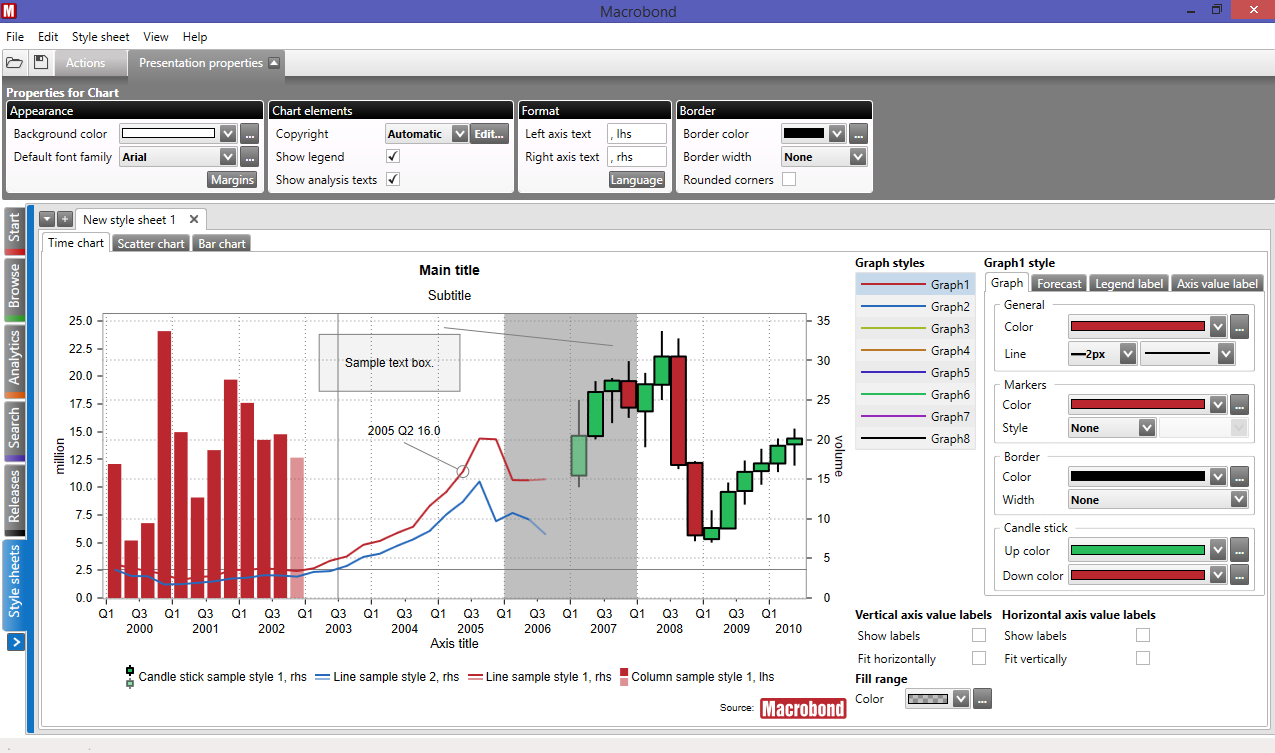Select Graph2 in Graph styles list

coord(915,307)
